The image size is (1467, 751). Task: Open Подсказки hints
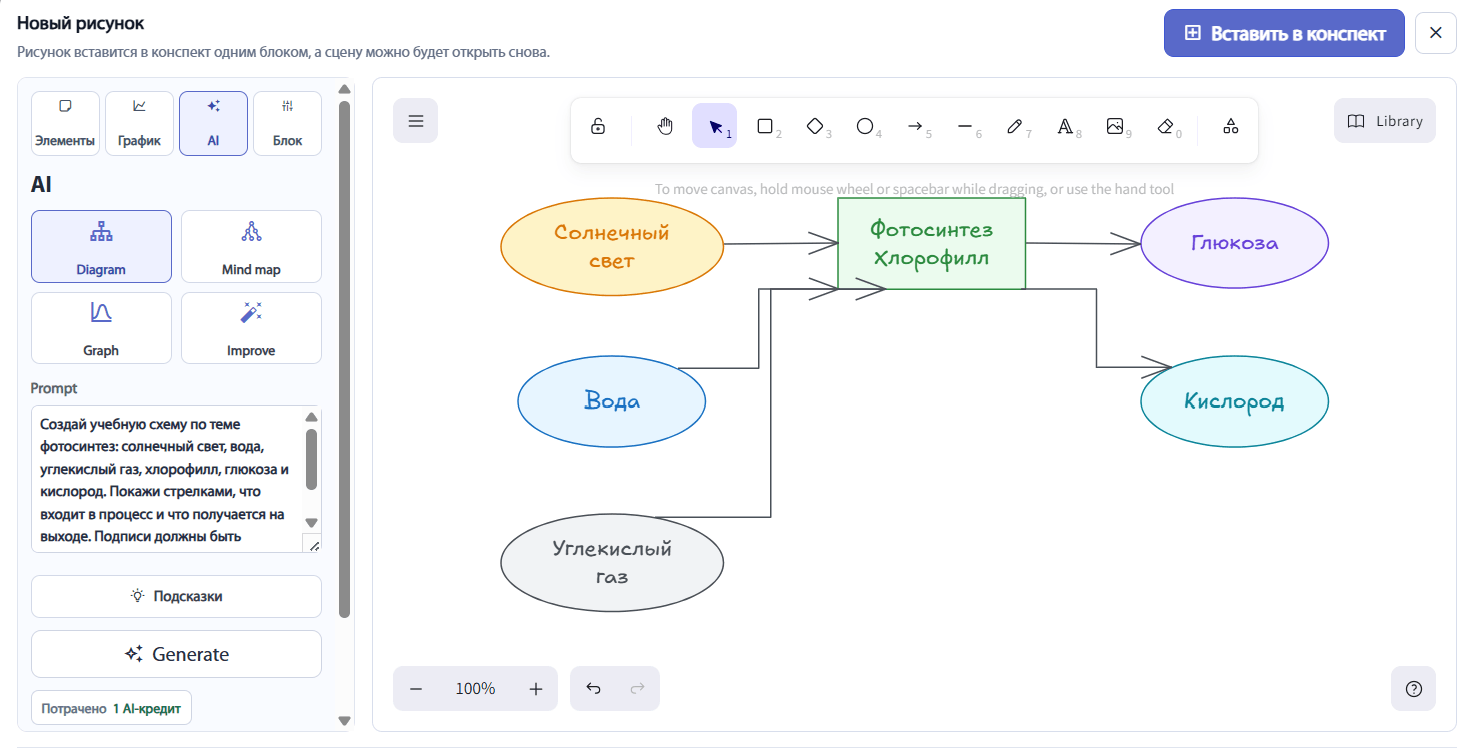pos(176,596)
